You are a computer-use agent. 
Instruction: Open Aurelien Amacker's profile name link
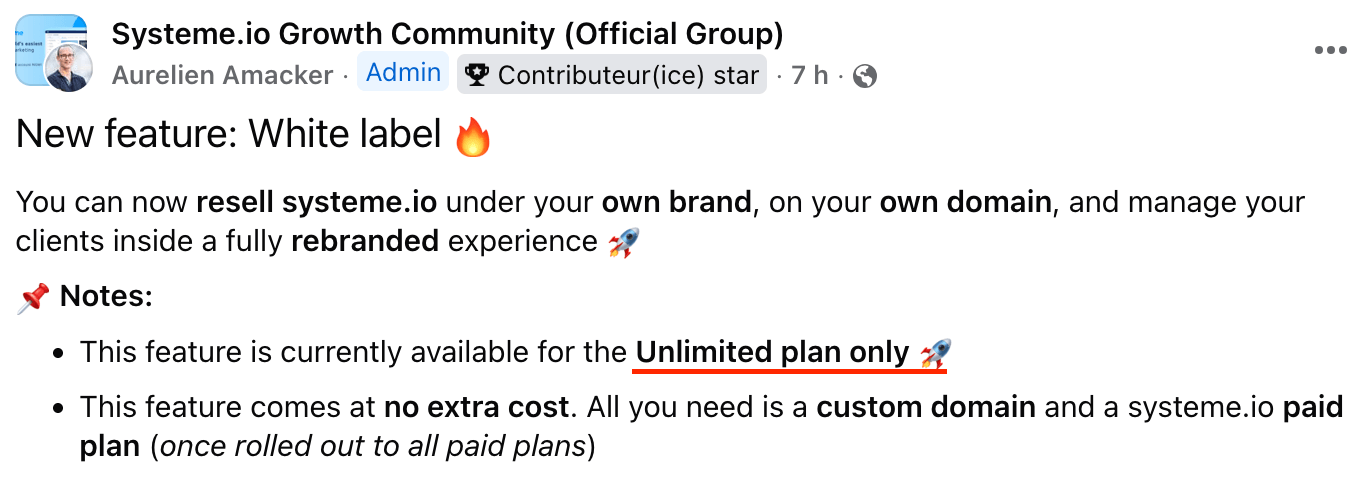pyautogui.click(x=222, y=76)
